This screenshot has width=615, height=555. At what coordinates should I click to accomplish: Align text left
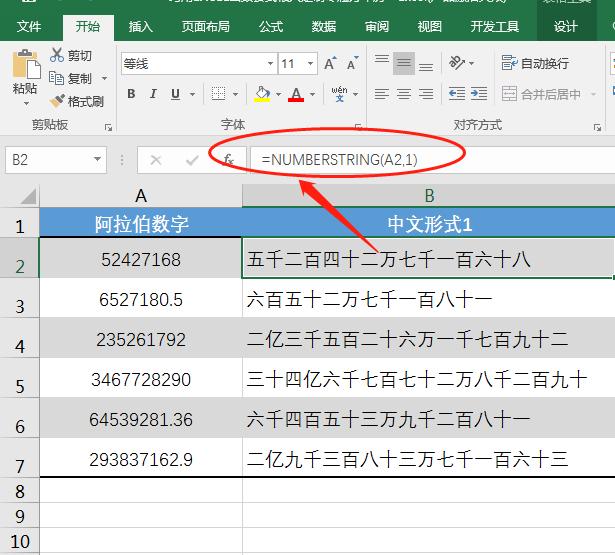(382, 94)
